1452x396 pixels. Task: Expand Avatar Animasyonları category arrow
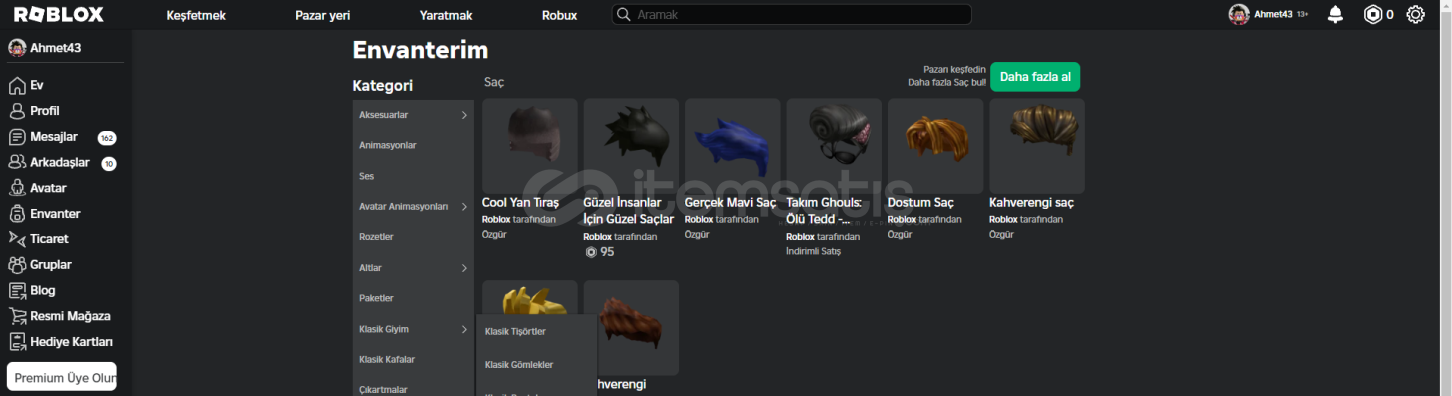click(464, 207)
